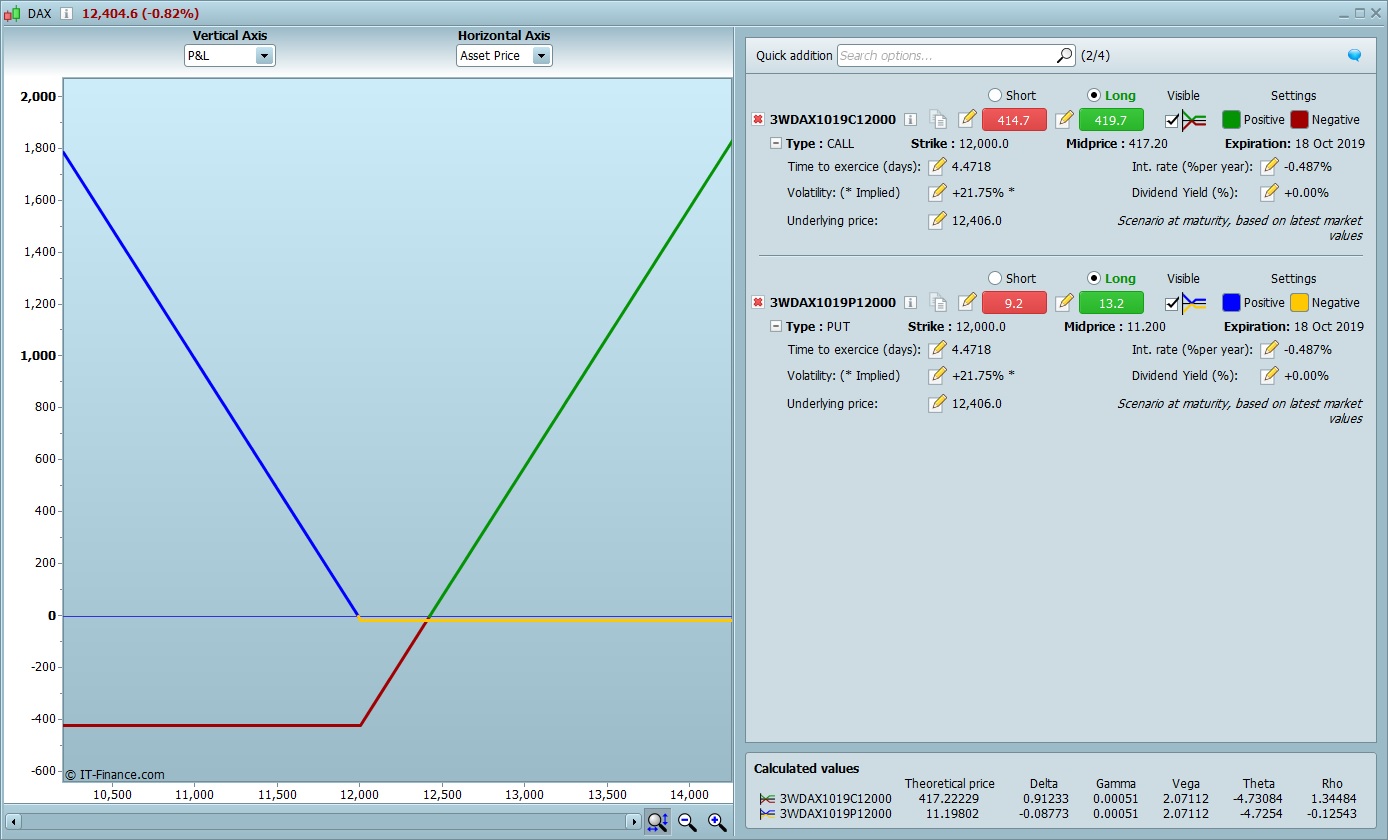Screen dimensions: 1388x840
Task: Open info icon for 3WDAX1019C12000
Action: tap(910, 119)
